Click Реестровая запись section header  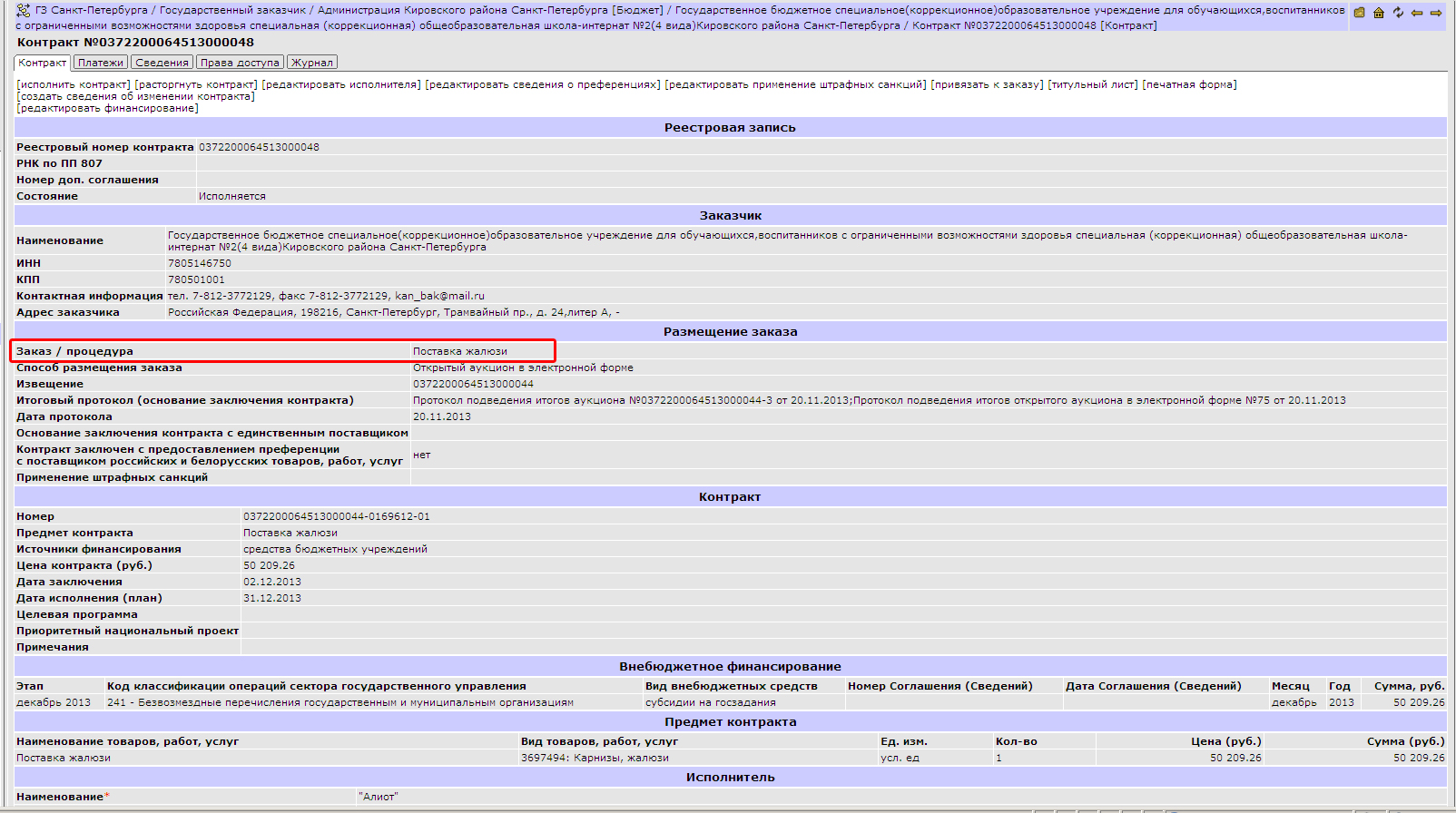point(730,128)
